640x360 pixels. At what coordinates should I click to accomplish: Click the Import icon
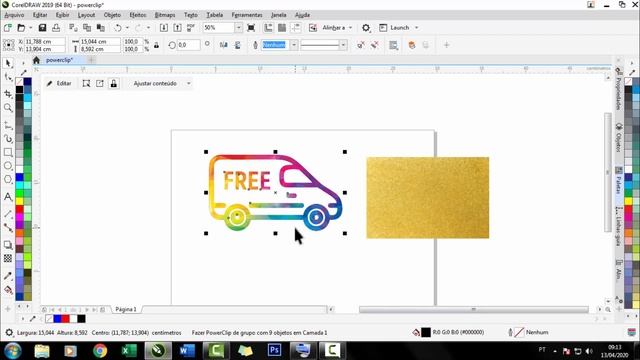[164, 28]
